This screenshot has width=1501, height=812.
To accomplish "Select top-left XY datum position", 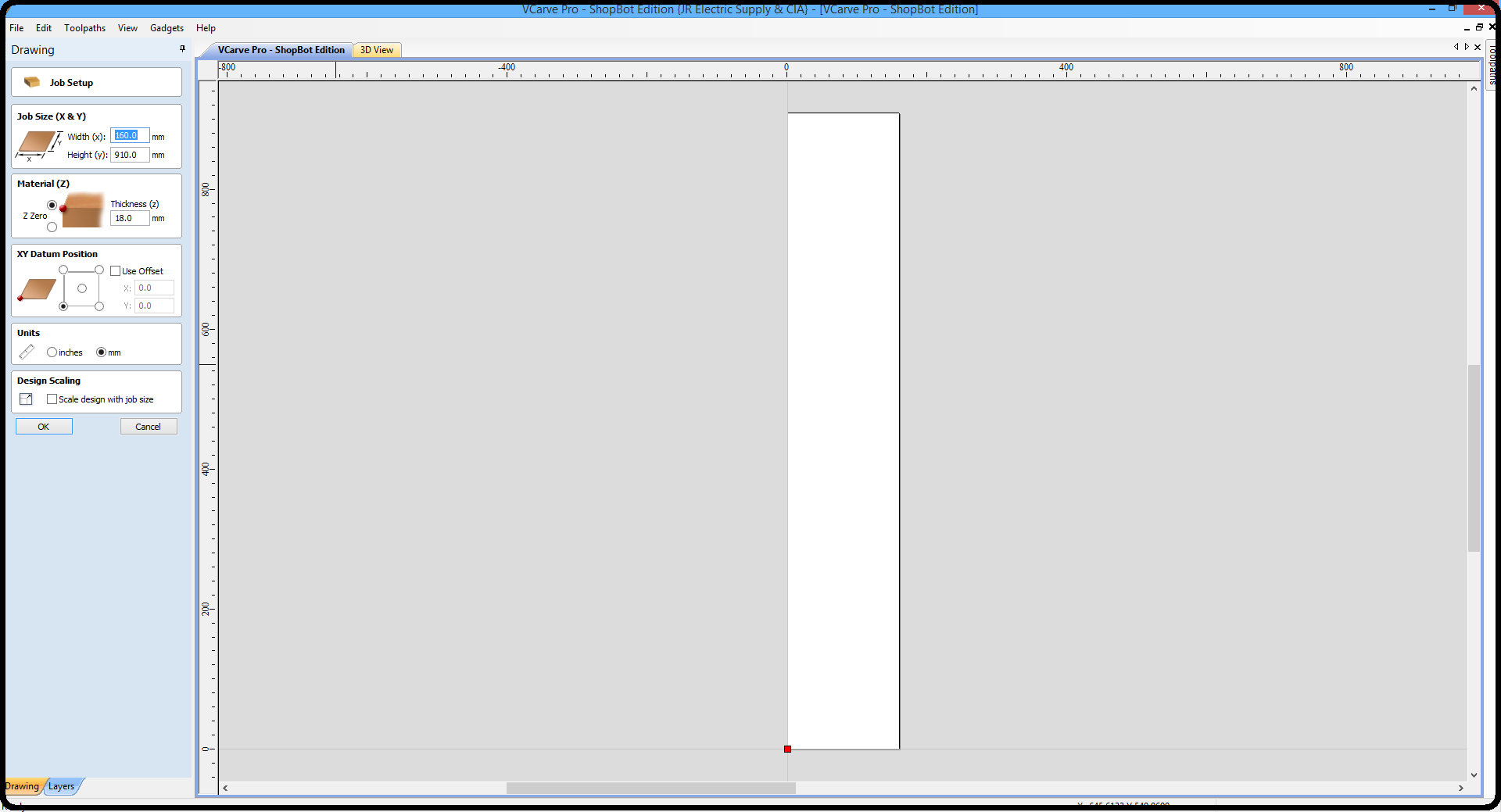I will click(x=63, y=270).
